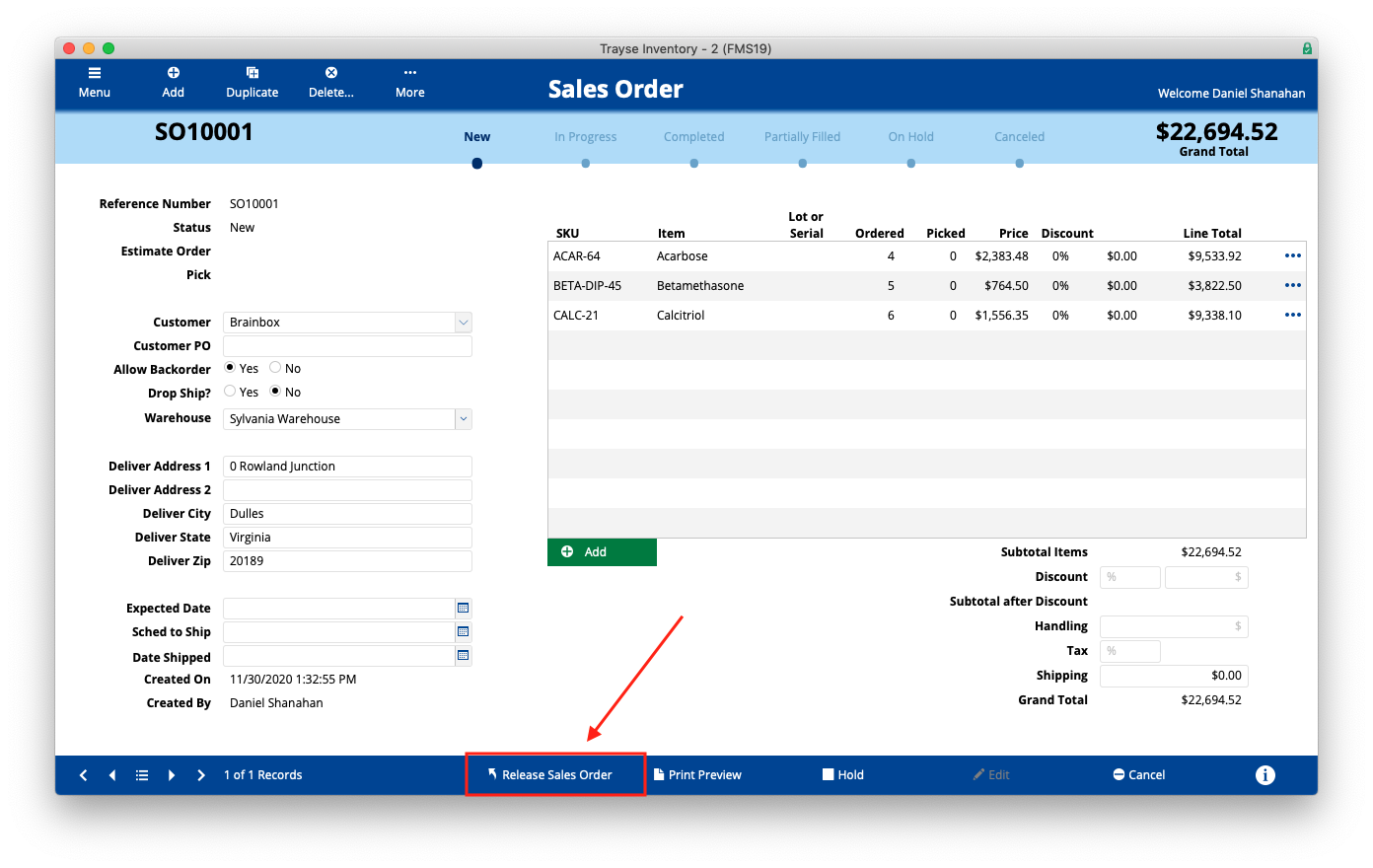The image size is (1373, 868).
Task: Click the Add record plus icon in the toolbar
Action: click(x=174, y=73)
